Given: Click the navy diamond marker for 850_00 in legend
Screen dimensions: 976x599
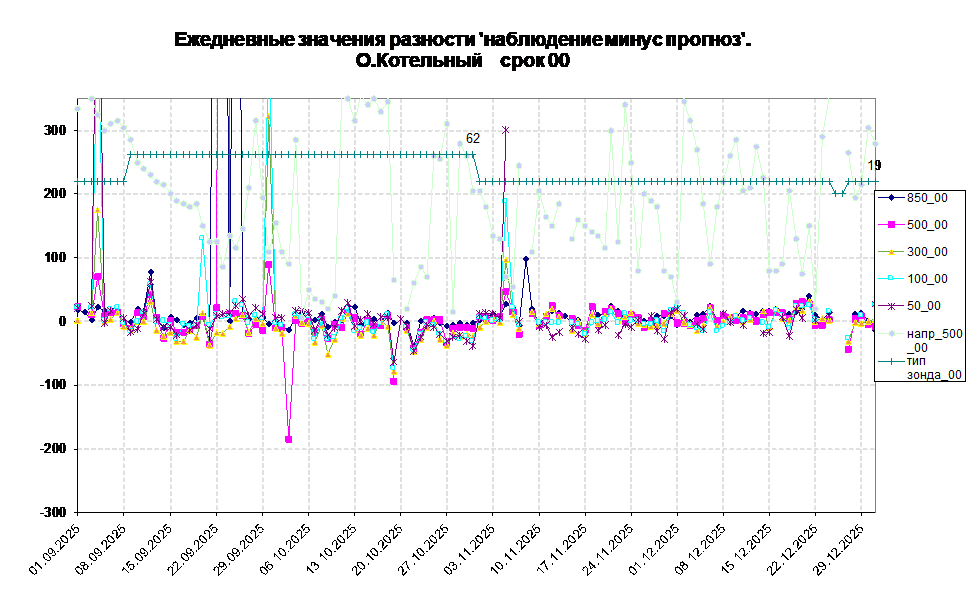Looking at the screenshot, I should point(890,198).
